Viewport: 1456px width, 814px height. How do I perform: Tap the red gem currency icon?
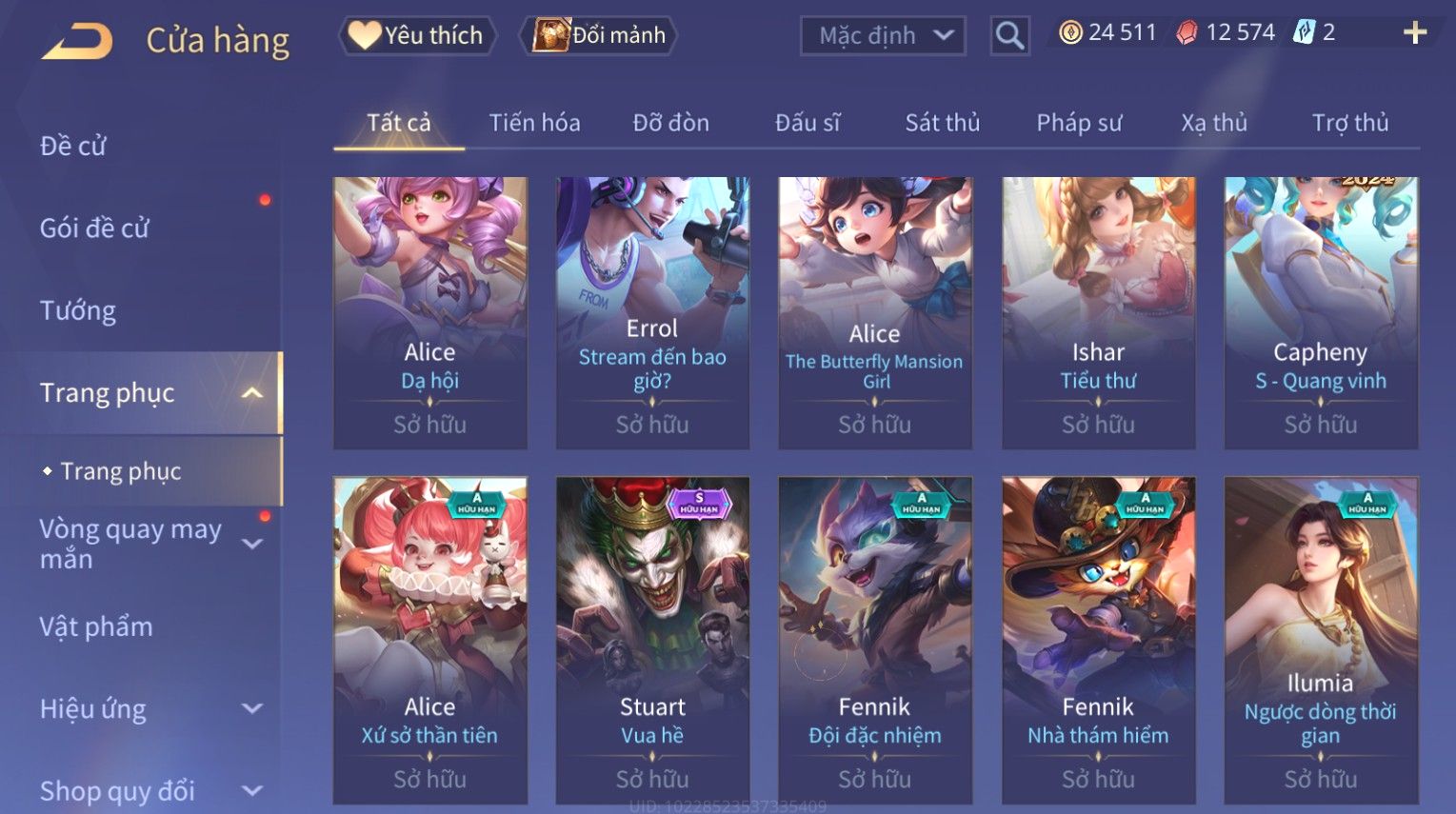pyautogui.click(x=1187, y=33)
